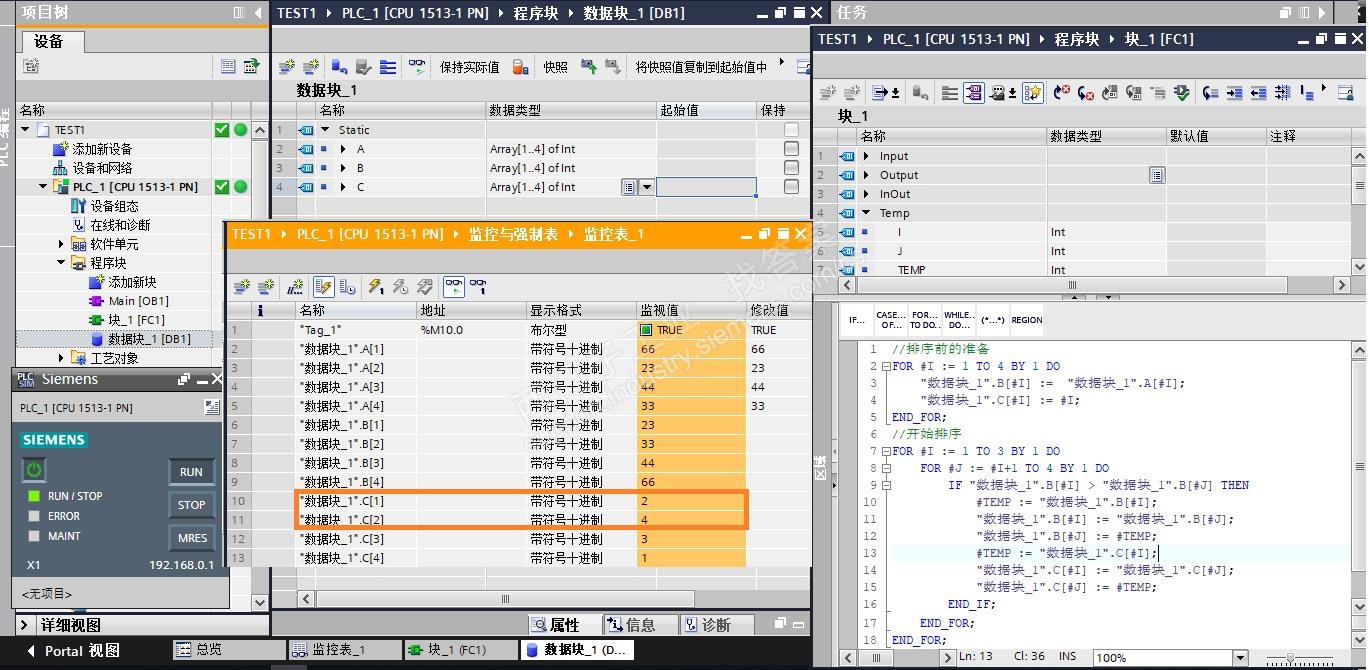Click the indent text icon in FC1 toolbar

1234,93
